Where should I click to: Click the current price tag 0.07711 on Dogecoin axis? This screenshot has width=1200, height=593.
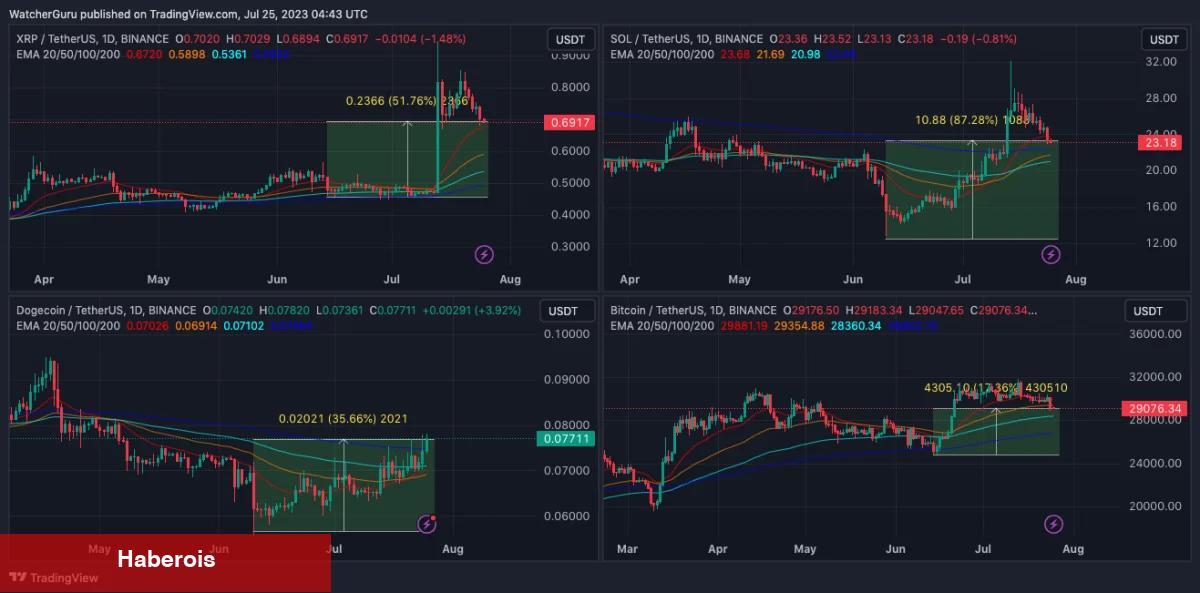(x=565, y=438)
